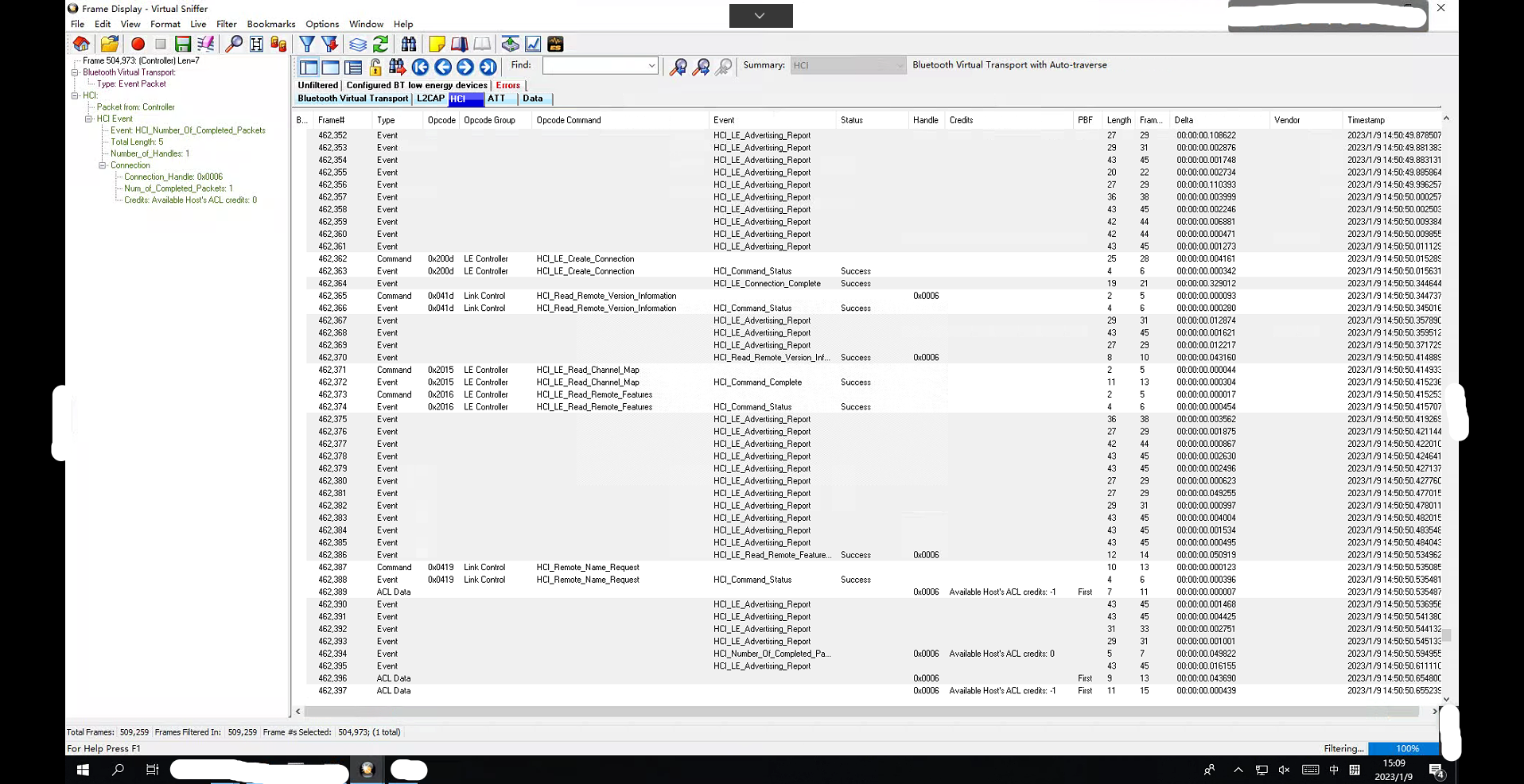Collapse the Connection node in the tree

[x=103, y=165]
